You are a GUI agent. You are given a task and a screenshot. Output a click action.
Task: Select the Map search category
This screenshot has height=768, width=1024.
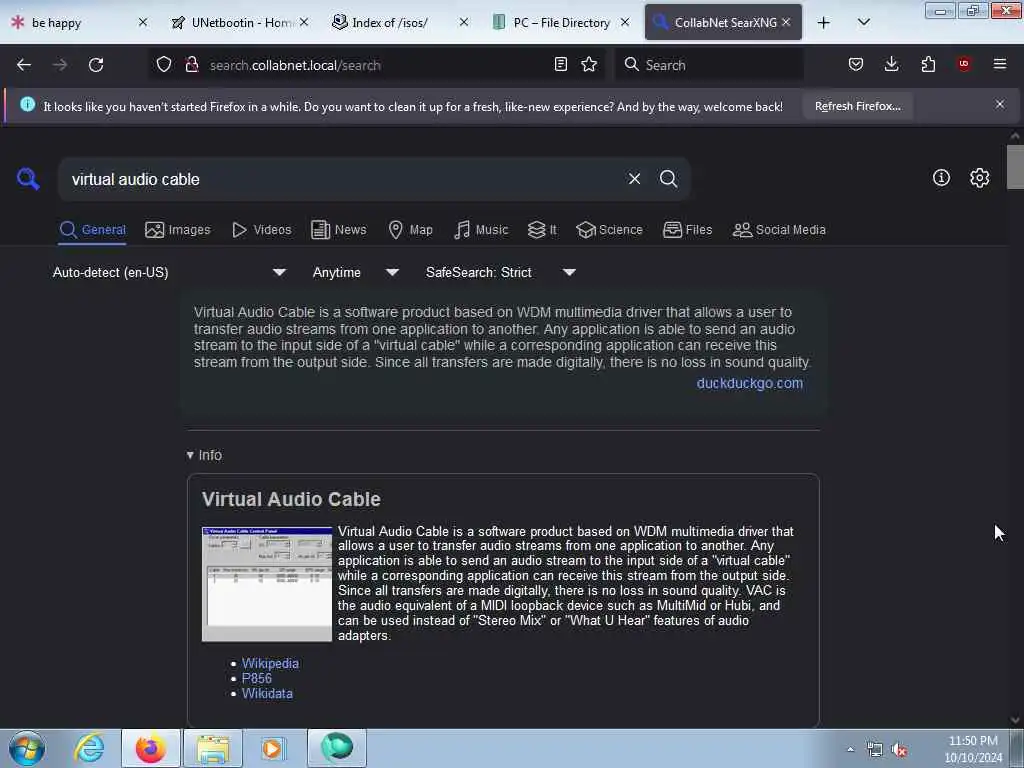(x=410, y=230)
